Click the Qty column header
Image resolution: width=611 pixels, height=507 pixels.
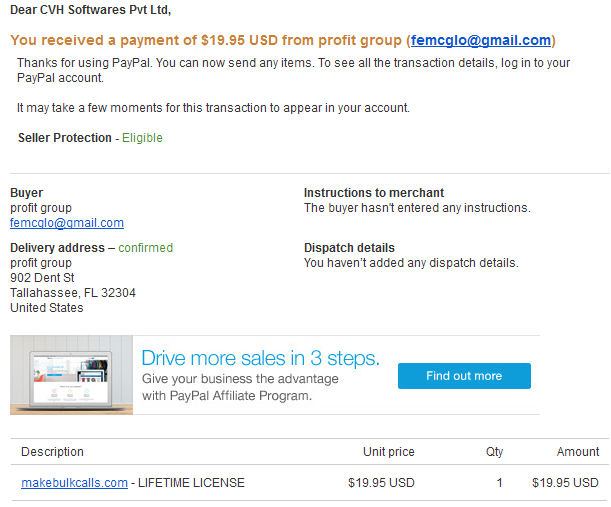(494, 452)
